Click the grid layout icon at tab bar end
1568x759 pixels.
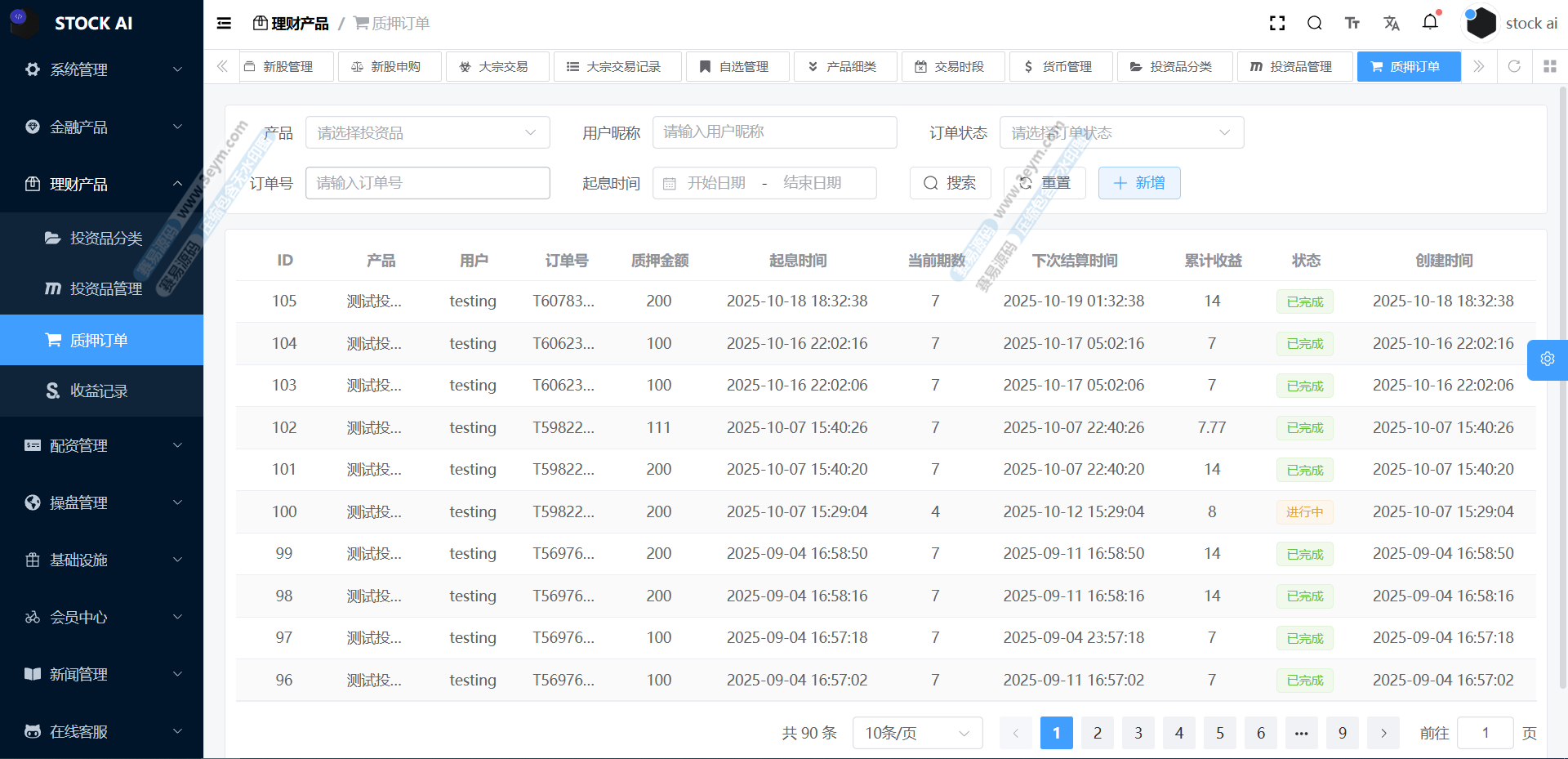1549,66
